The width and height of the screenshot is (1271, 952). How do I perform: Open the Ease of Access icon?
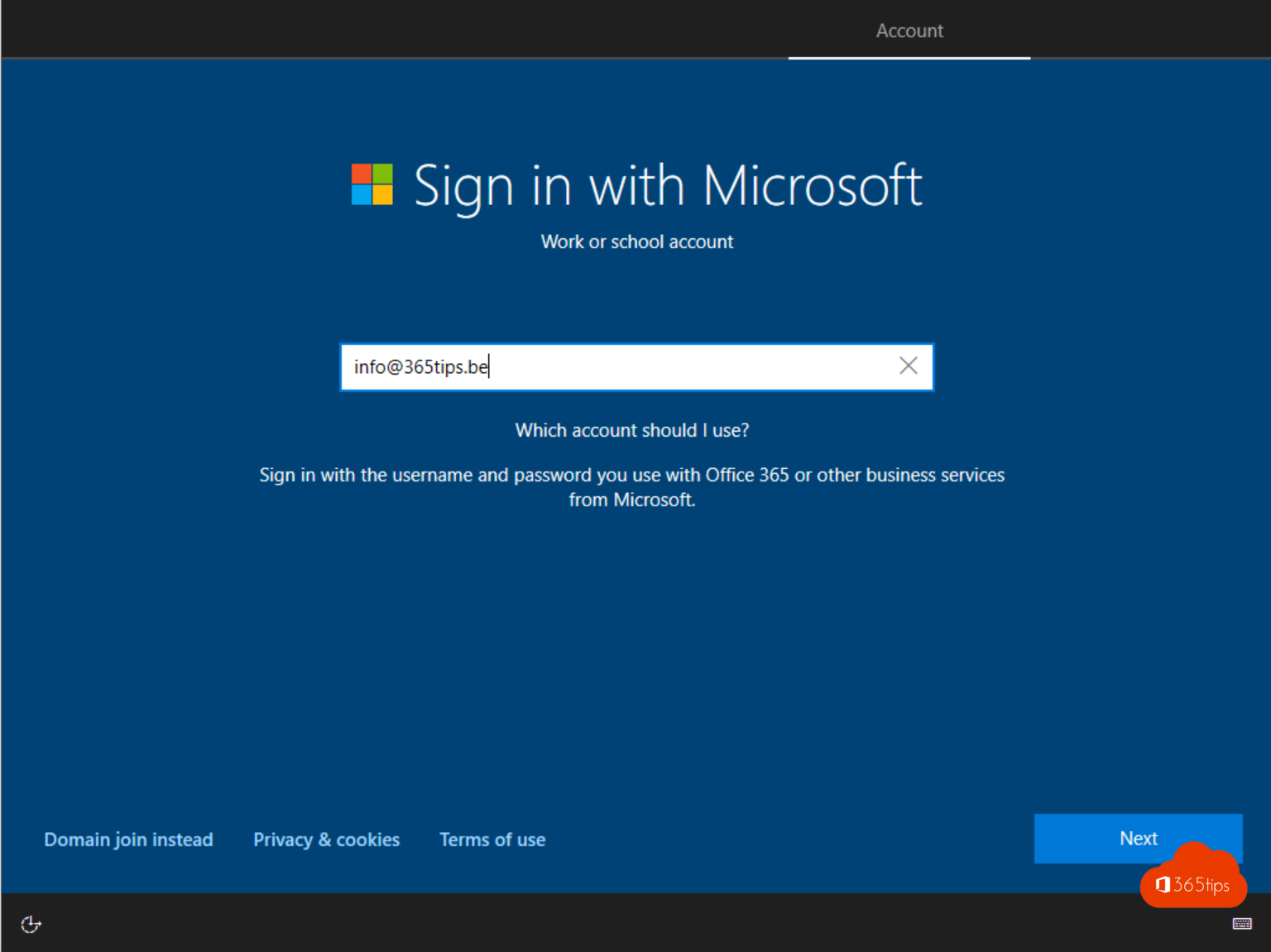(x=31, y=924)
